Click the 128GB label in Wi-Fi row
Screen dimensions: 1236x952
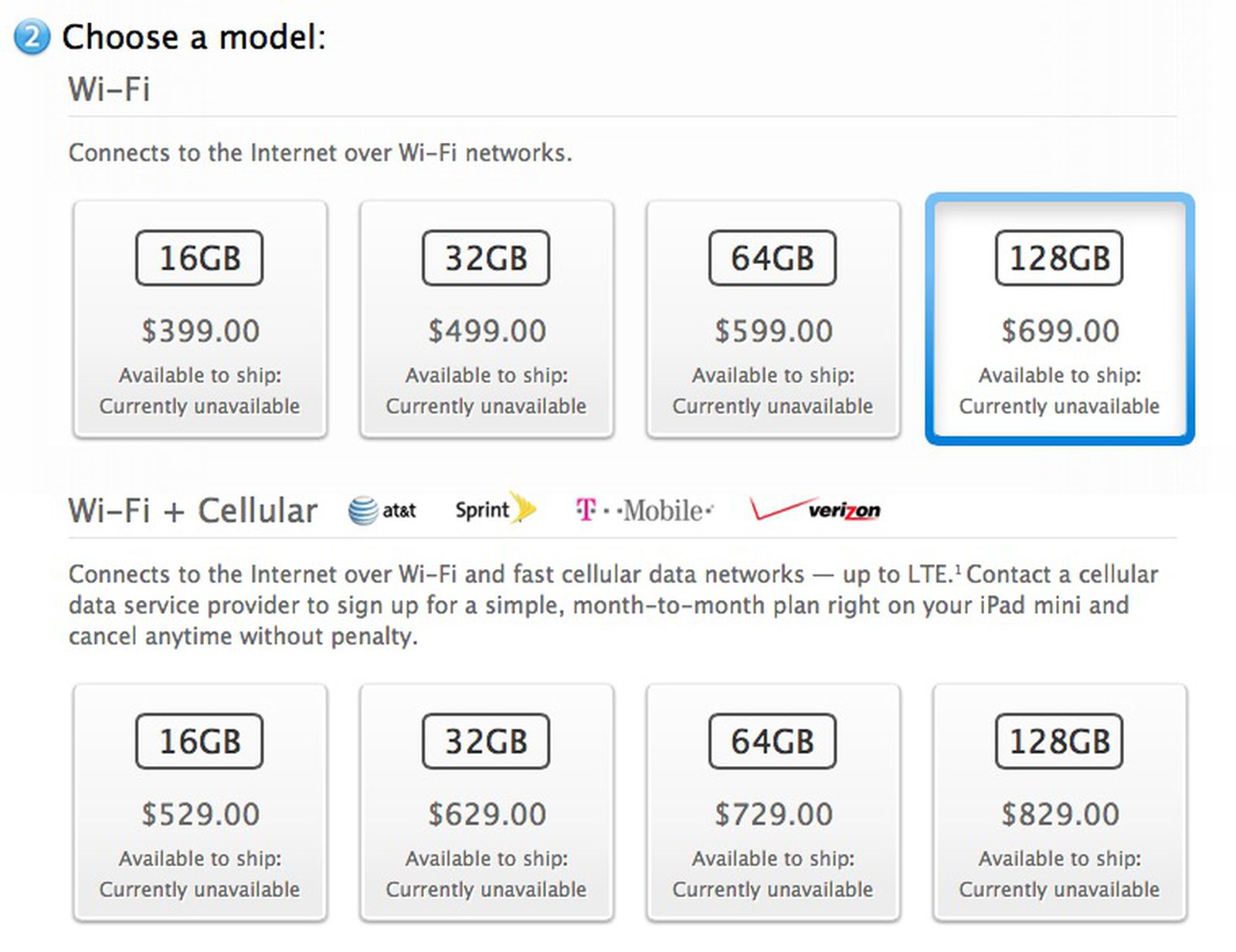pos(1059,258)
